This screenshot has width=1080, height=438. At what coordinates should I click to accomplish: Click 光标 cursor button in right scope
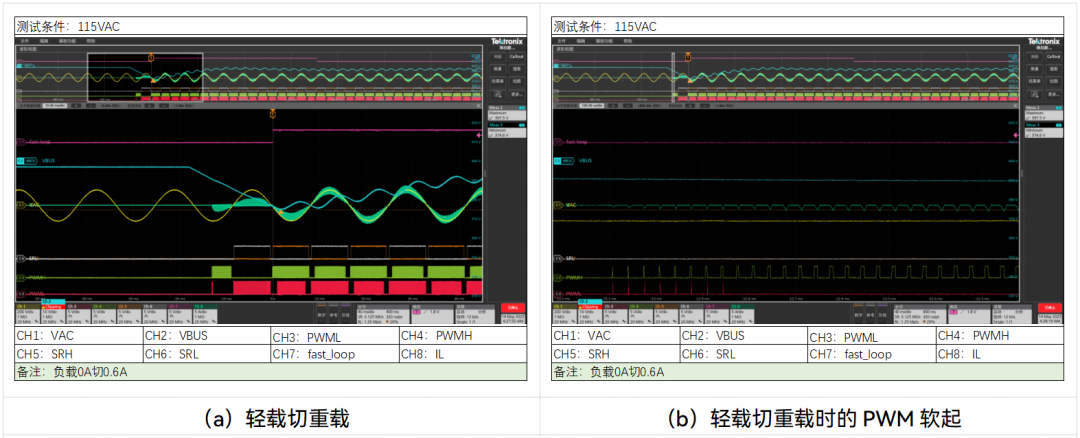1036,56
